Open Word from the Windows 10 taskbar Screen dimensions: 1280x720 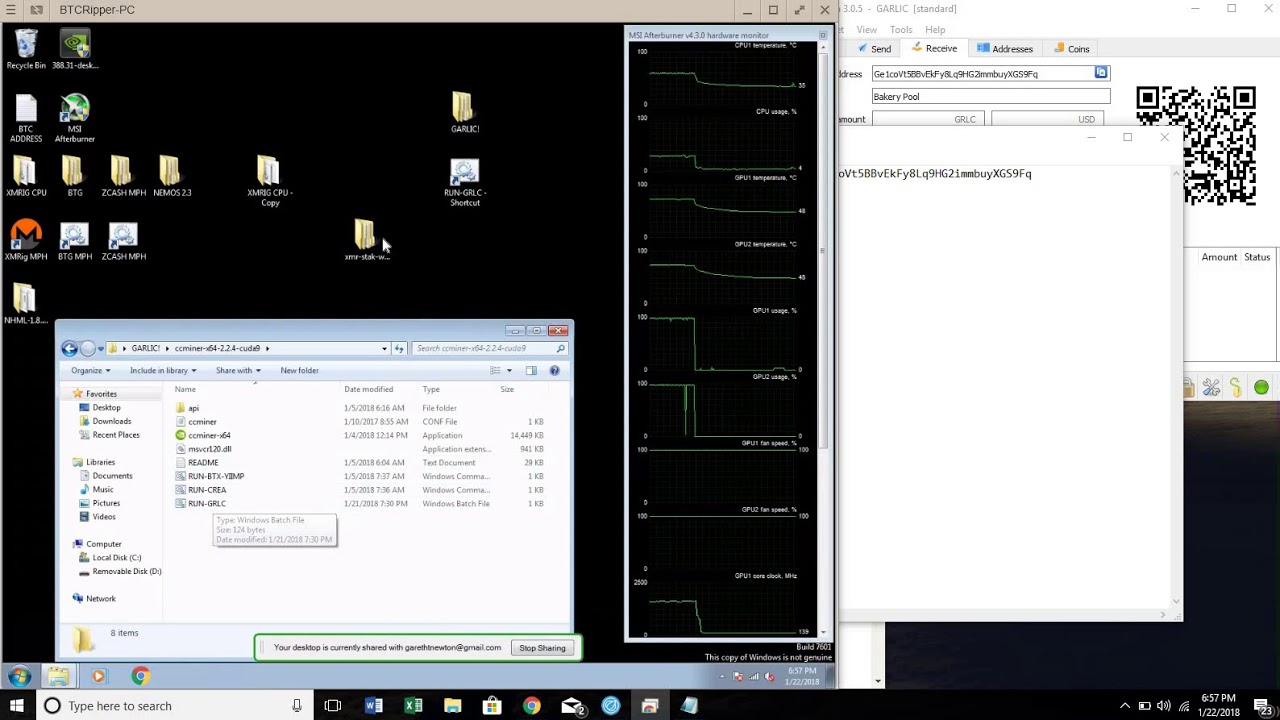click(x=373, y=706)
